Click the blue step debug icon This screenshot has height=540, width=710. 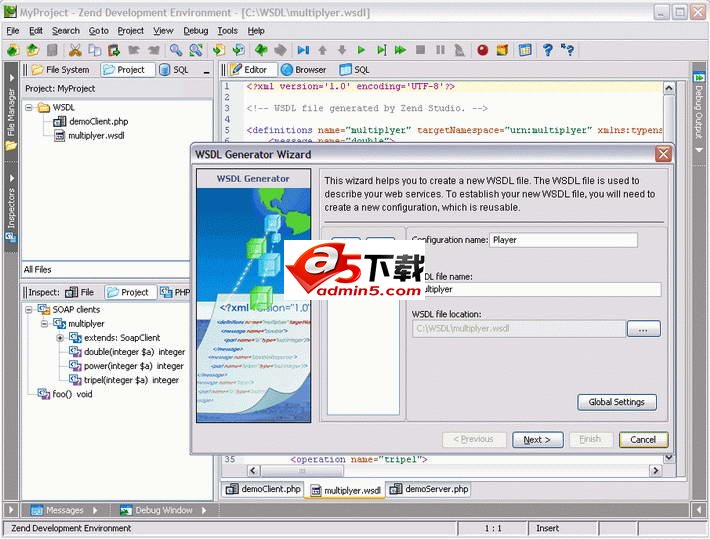click(x=303, y=50)
